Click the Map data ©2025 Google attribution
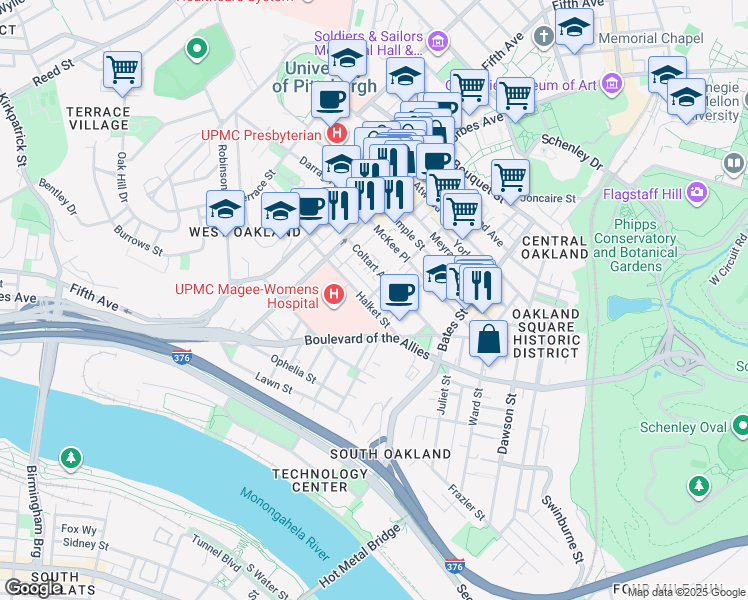Image resolution: width=748 pixels, height=600 pixels. 687,592
